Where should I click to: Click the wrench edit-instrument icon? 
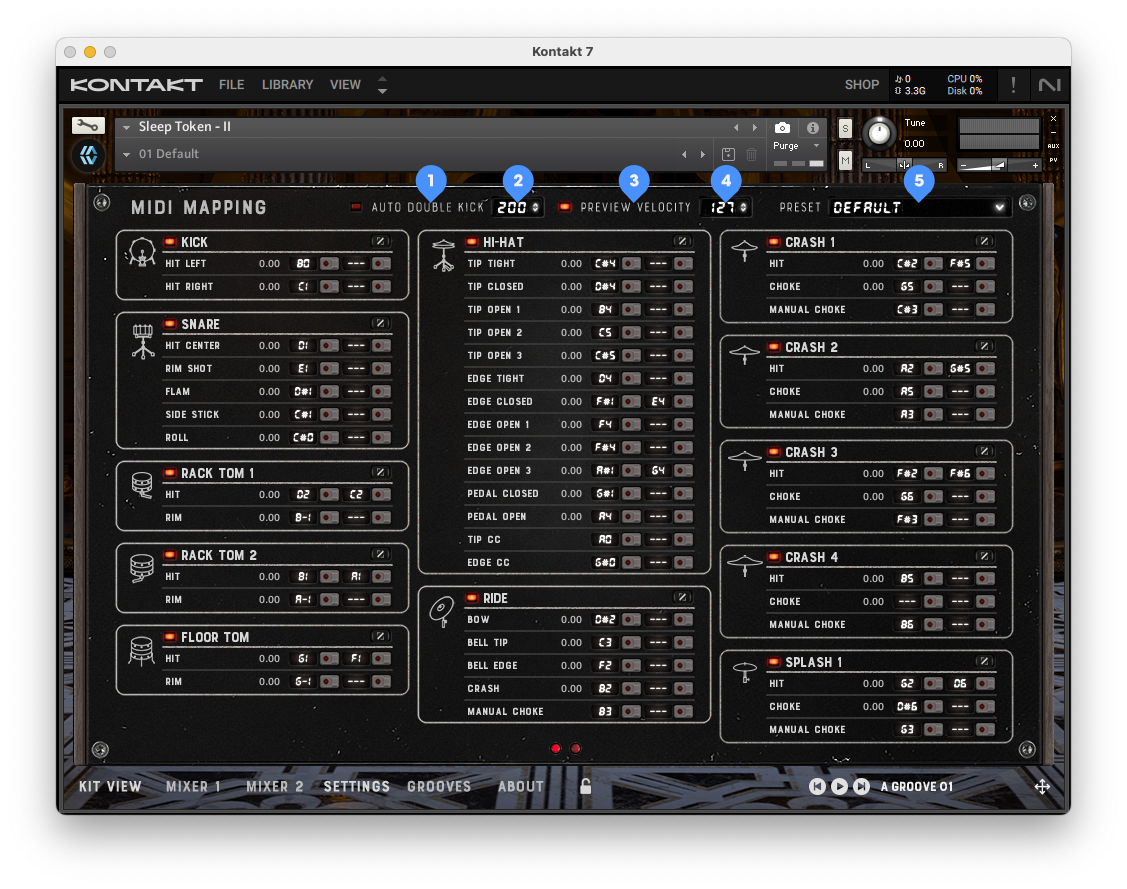(88, 126)
